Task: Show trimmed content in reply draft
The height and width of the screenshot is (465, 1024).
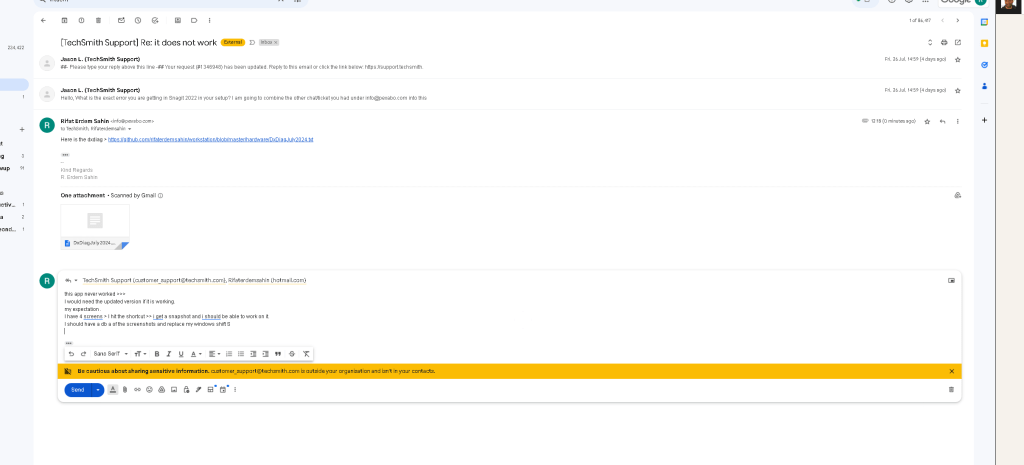Action: click(x=69, y=343)
